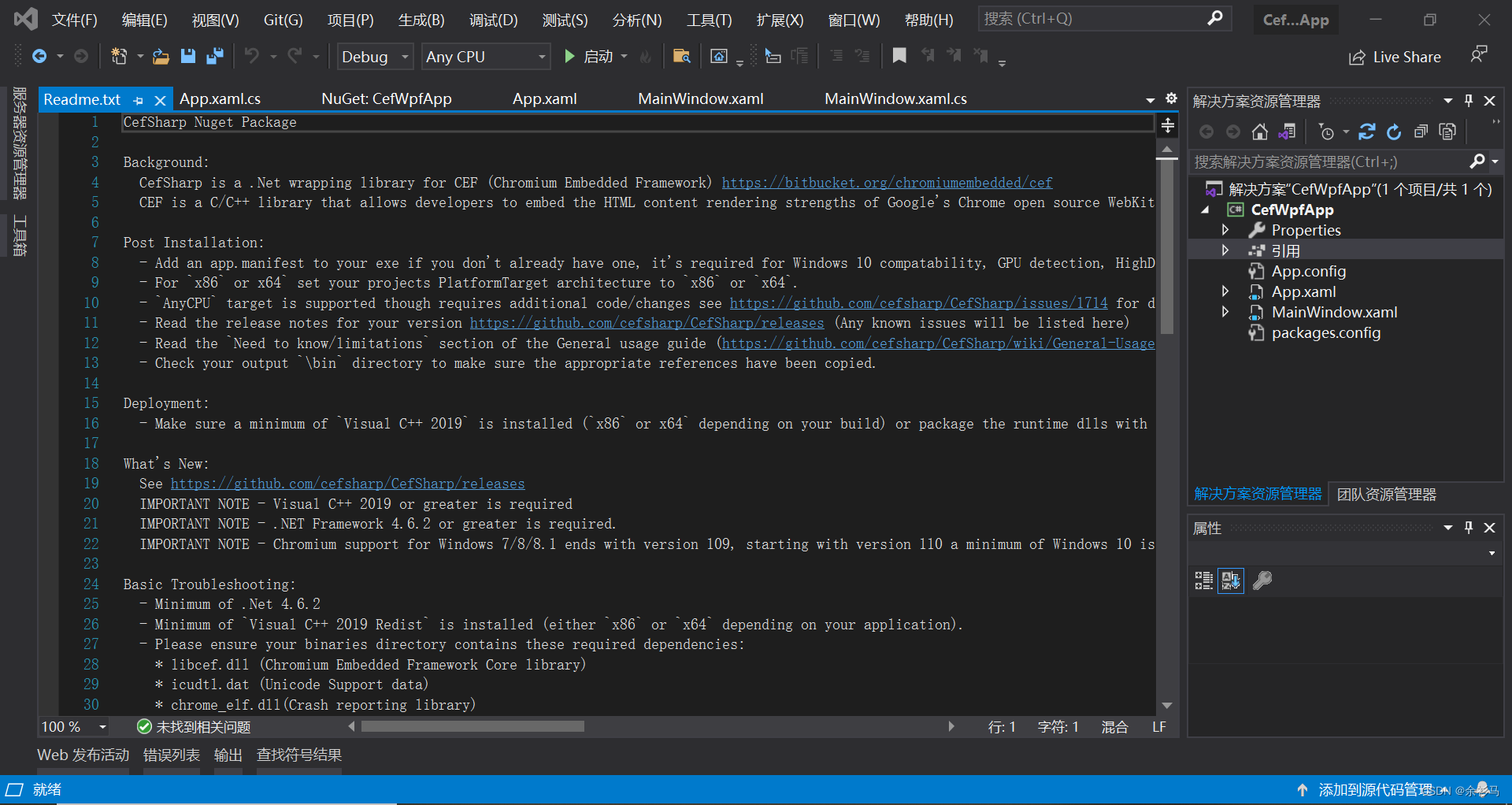Toggle auto-hide pin on the 属性 panel
The width and height of the screenshot is (1512, 805).
pyautogui.click(x=1467, y=528)
